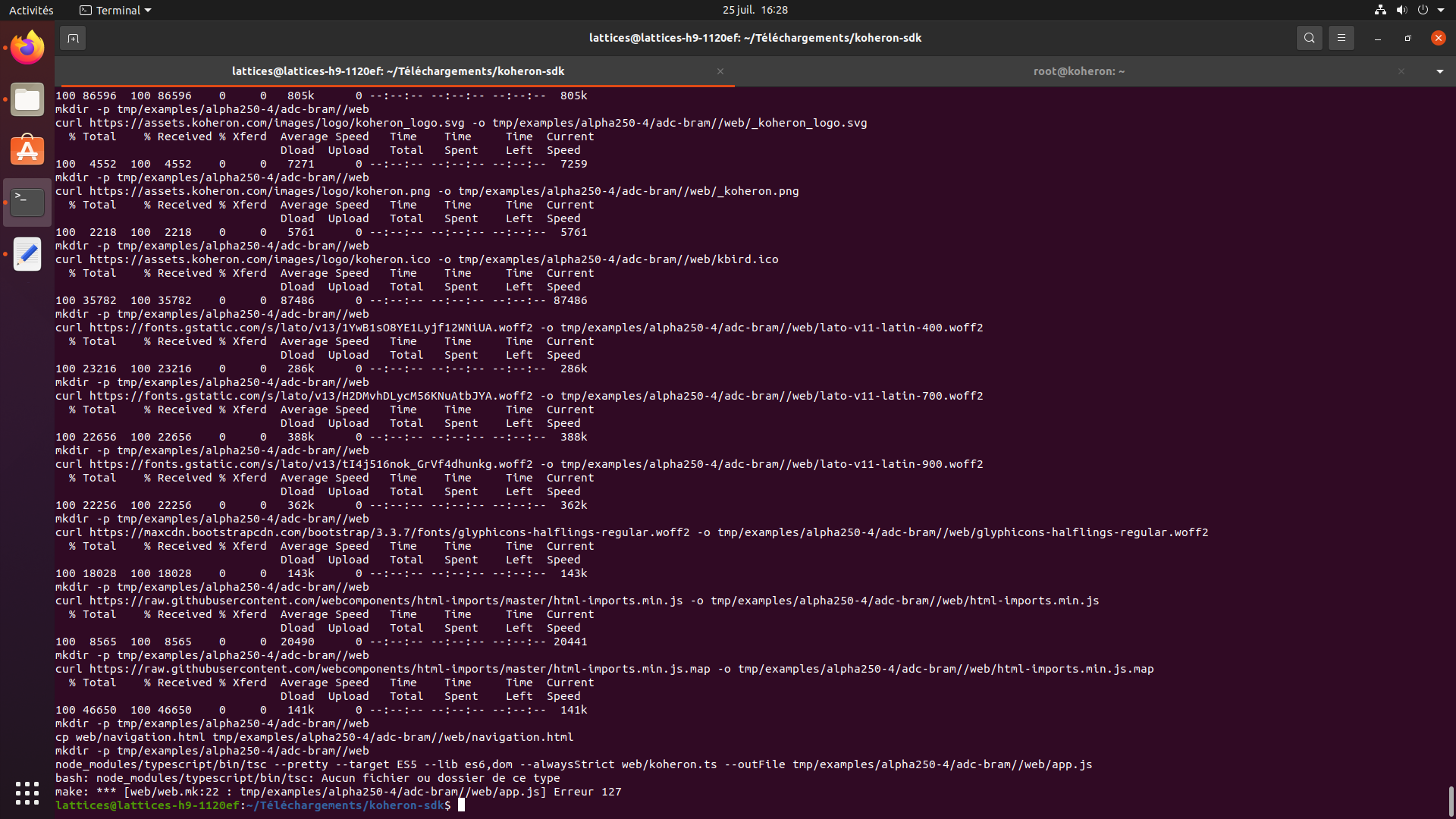The width and height of the screenshot is (1456, 819).
Task: Open the Files application from the dock
Action: pos(27,99)
